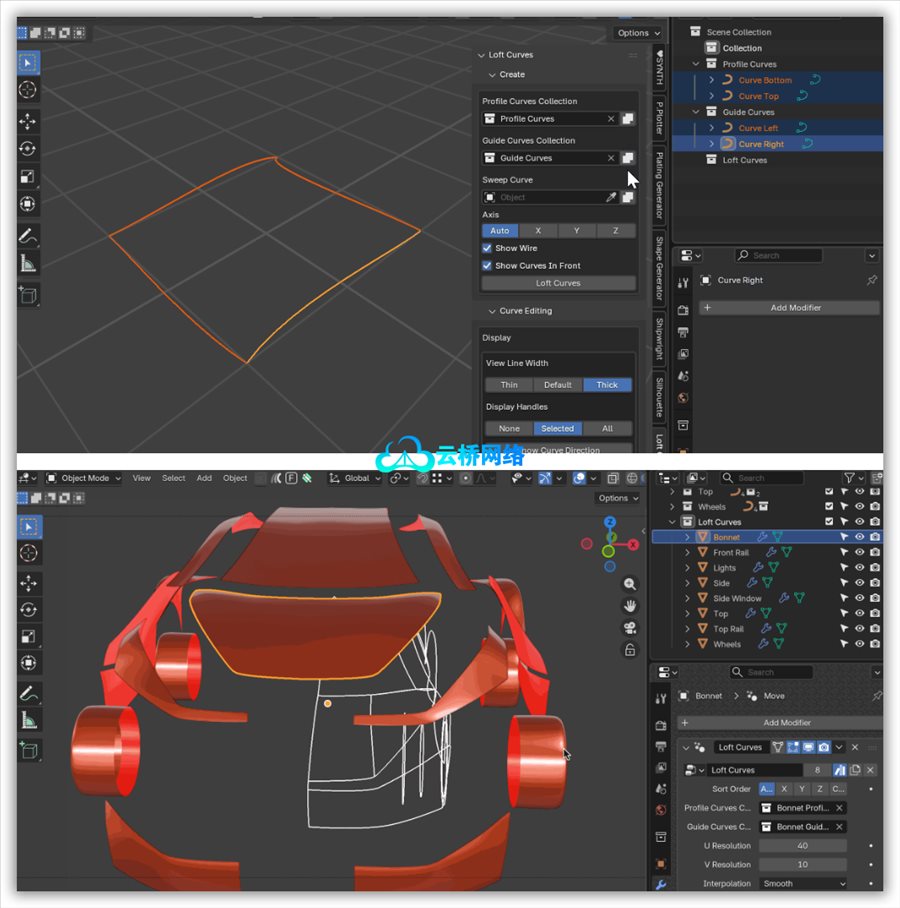Screen dimensions: 900x908
Task: Select the Move tool in lower viewport toolbar
Action: (x=28, y=583)
